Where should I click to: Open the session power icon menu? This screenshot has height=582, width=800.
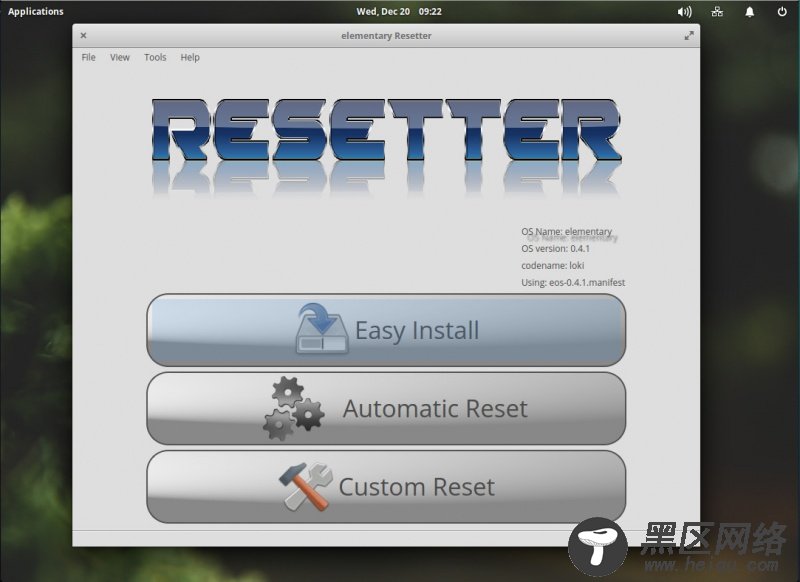pyautogui.click(x=782, y=11)
